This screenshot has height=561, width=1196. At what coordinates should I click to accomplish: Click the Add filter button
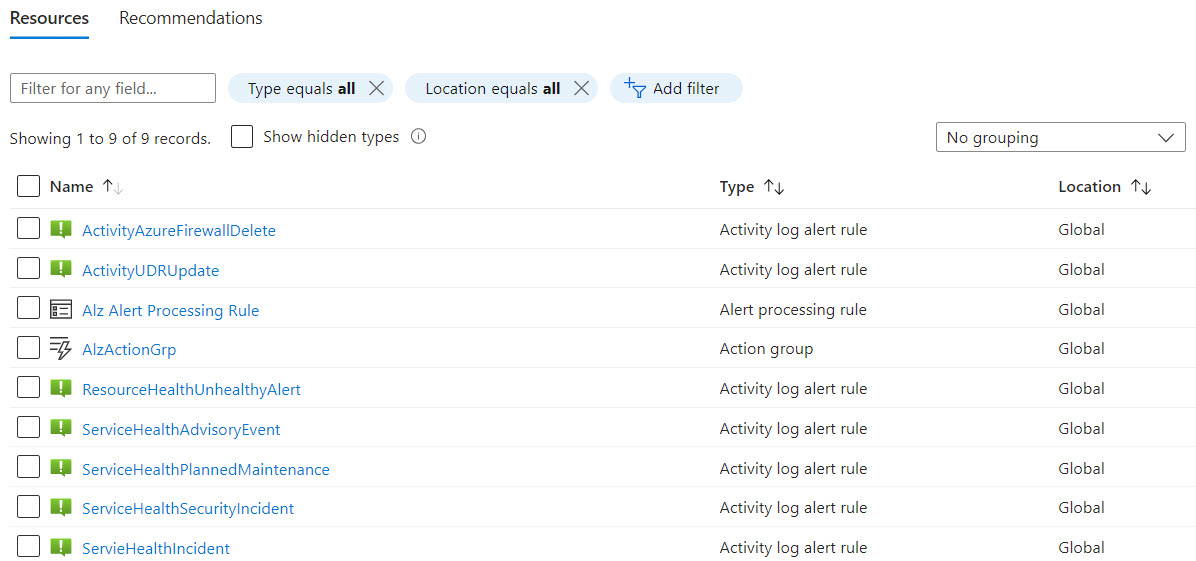click(675, 88)
